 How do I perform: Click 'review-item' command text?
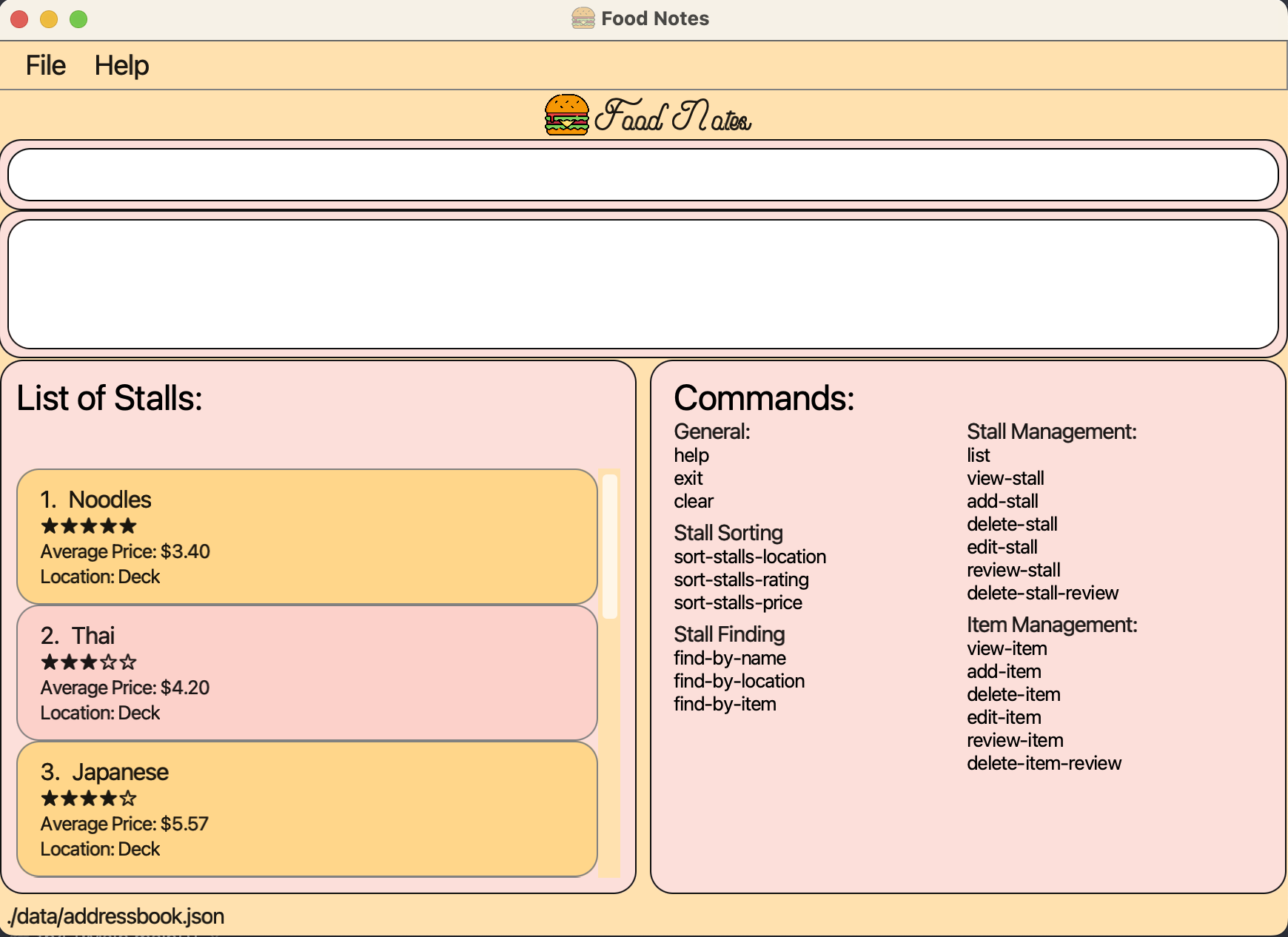pos(1015,740)
